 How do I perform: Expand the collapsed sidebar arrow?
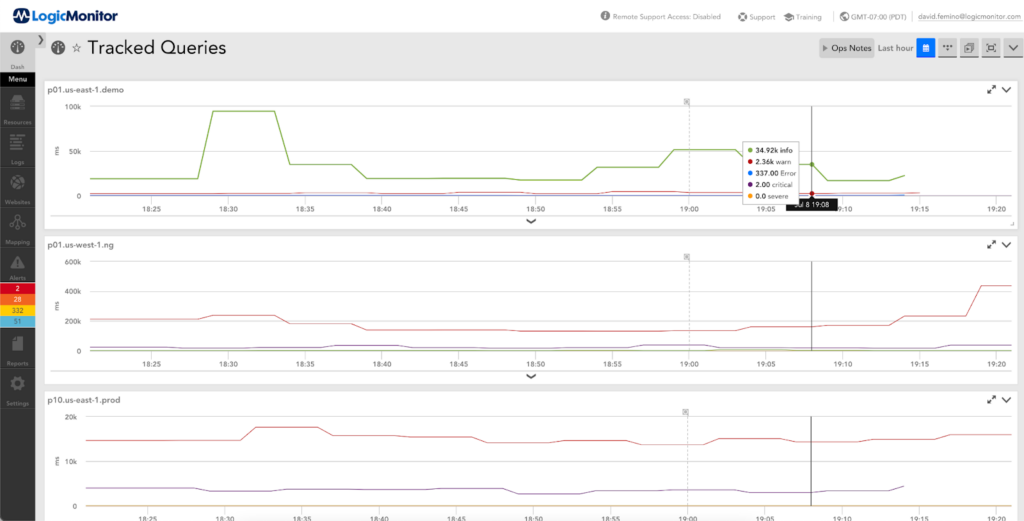coord(40,40)
